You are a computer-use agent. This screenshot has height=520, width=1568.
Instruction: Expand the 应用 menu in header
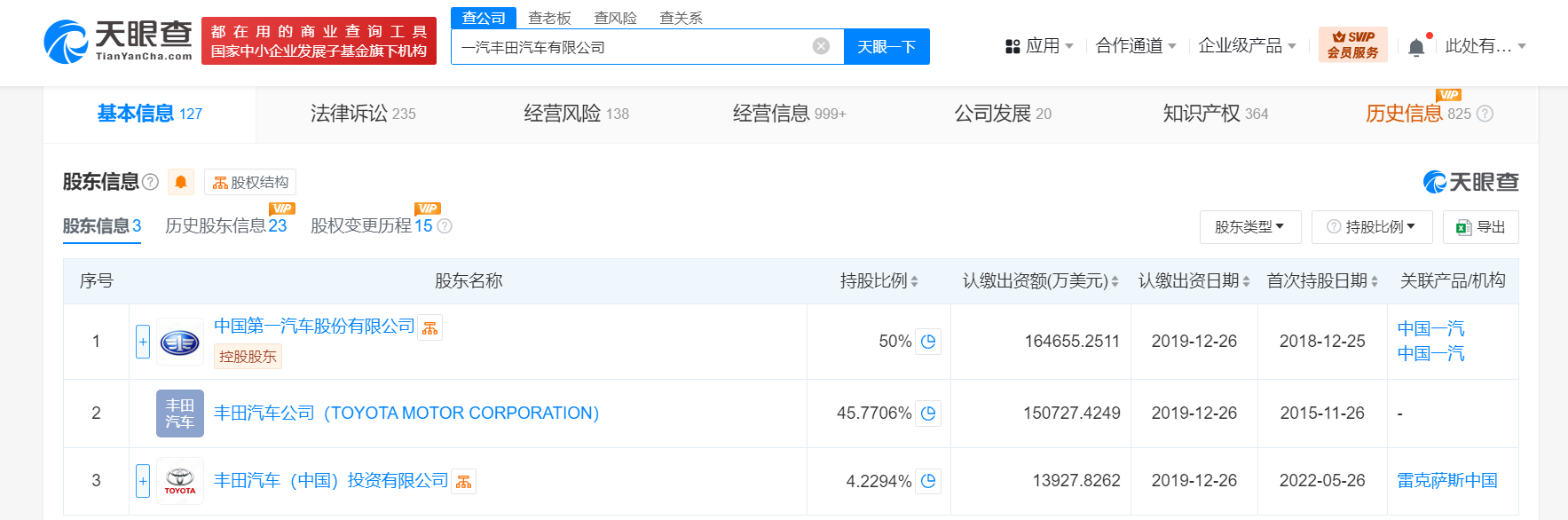1039,46
